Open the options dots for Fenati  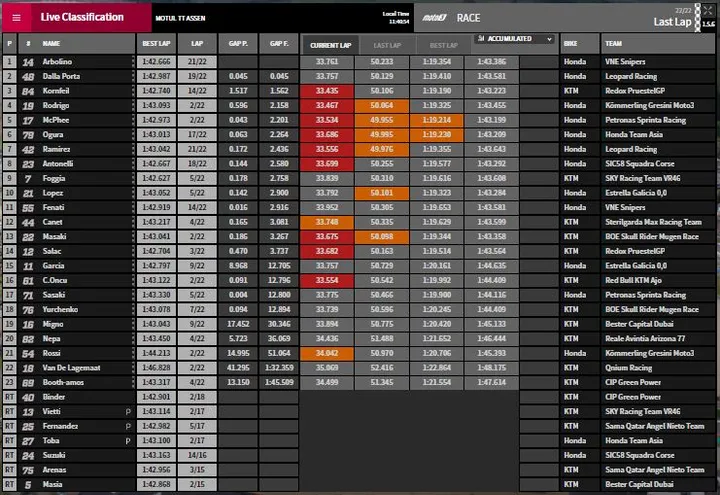click(x=134, y=208)
